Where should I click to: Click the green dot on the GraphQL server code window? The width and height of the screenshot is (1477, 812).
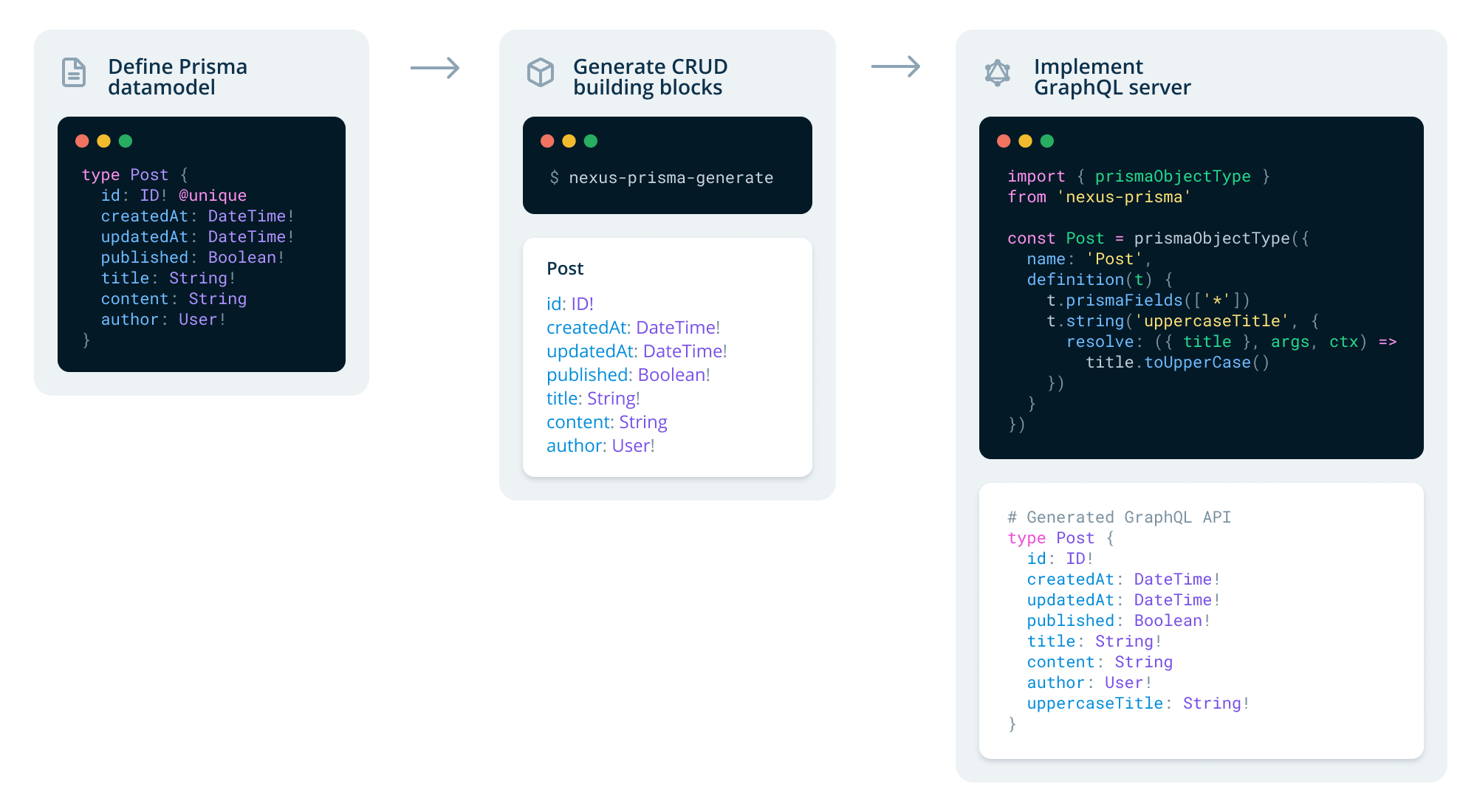1047,140
